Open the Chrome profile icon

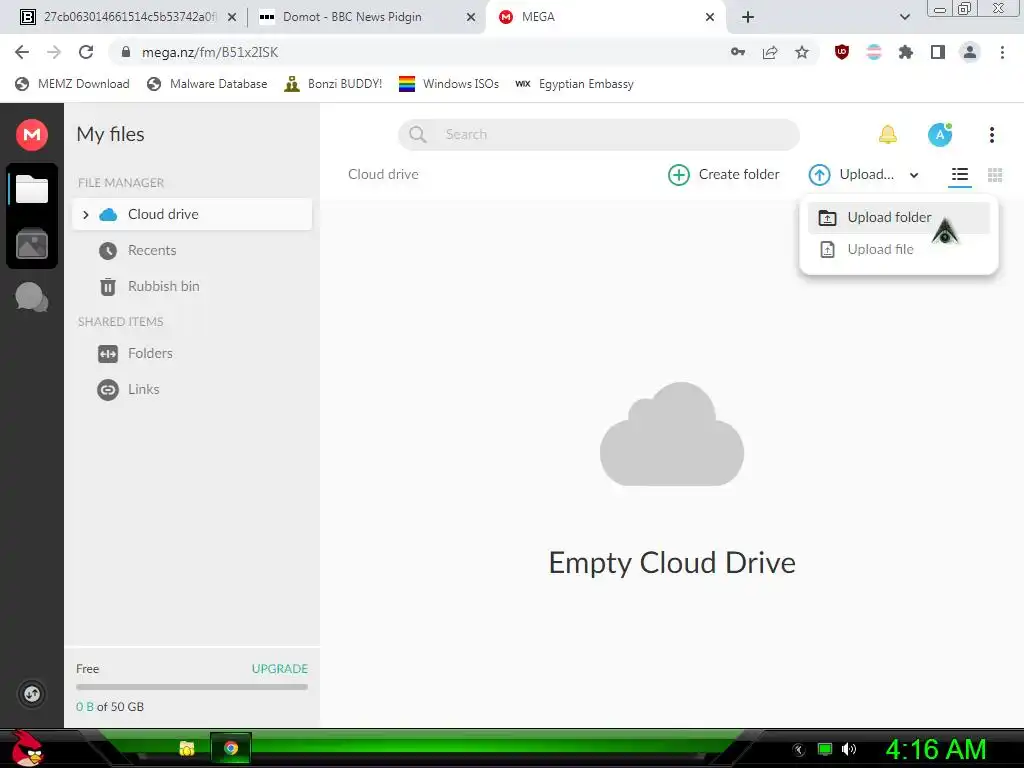coord(970,52)
